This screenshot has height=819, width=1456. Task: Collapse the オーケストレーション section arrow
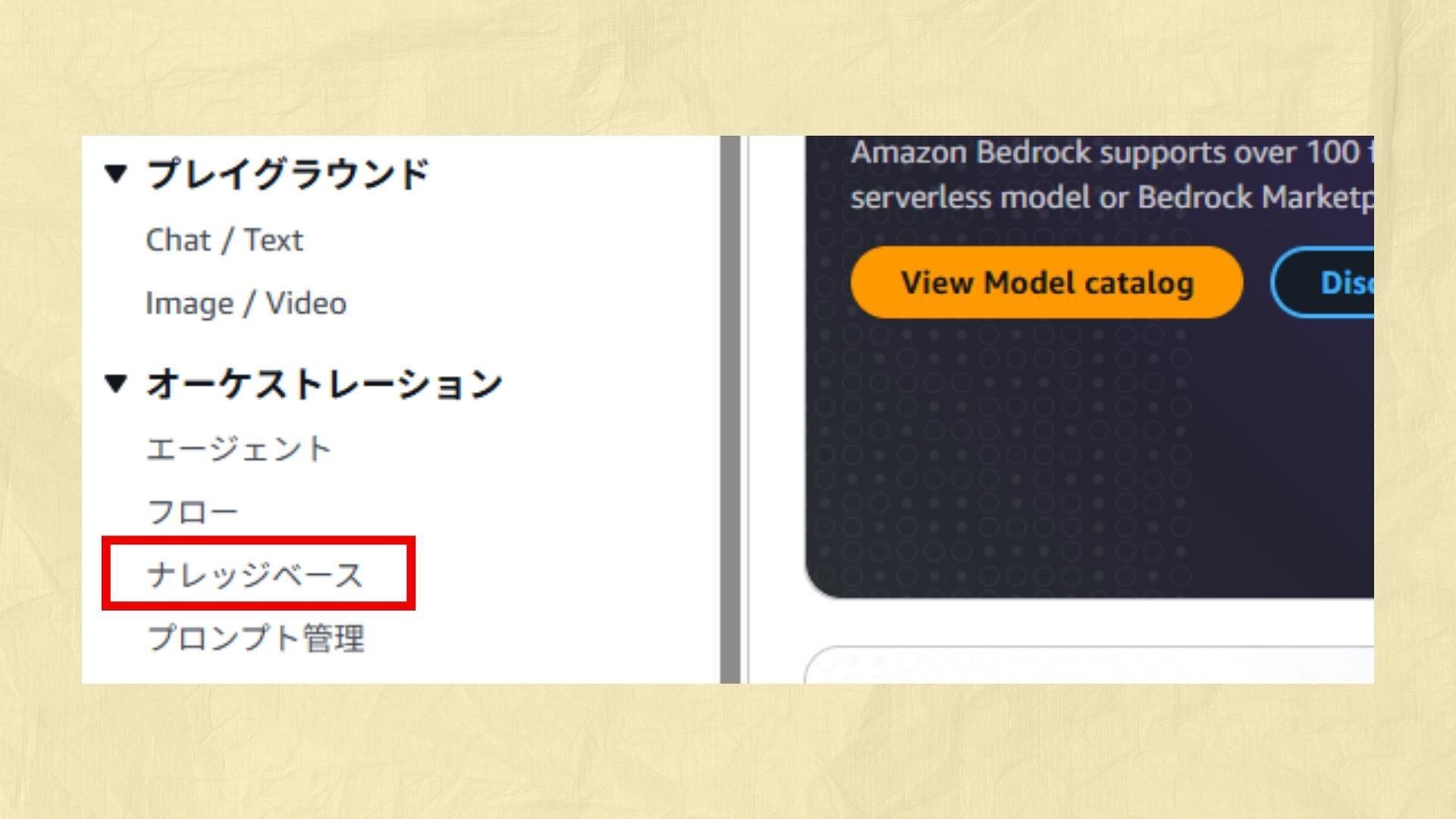115,383
